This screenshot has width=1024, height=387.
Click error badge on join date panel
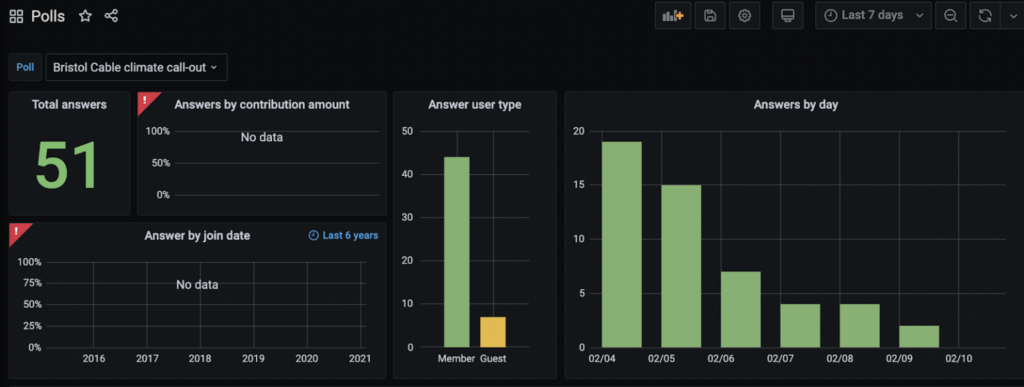[18, 232]
